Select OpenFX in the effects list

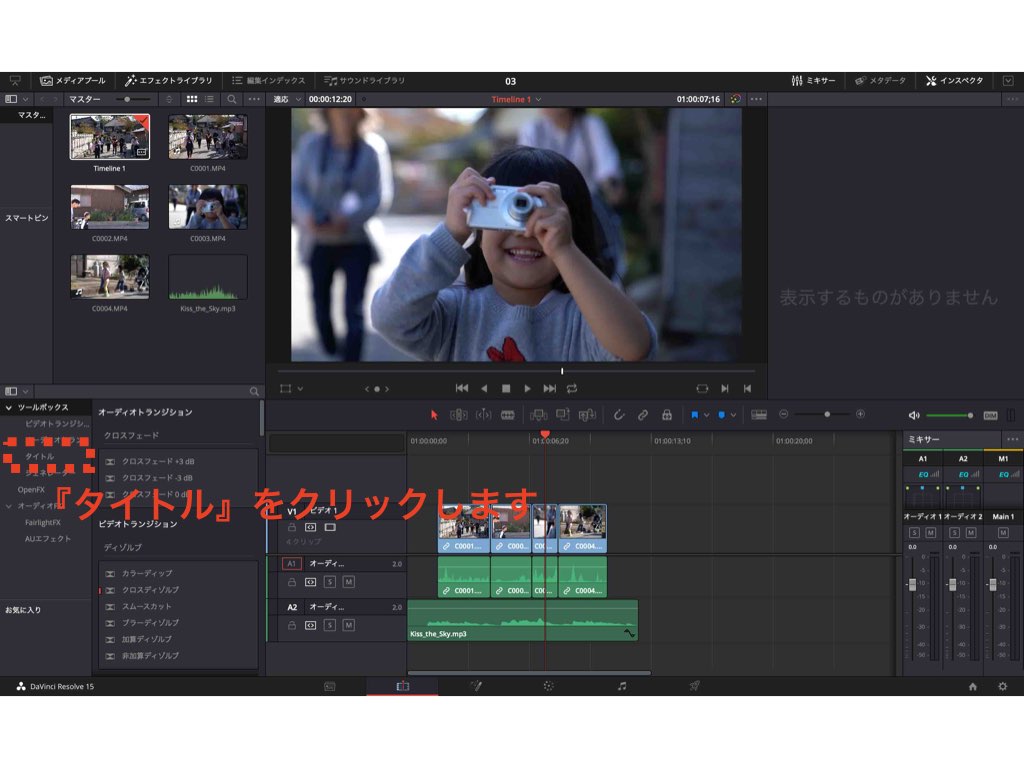point(31,489)
